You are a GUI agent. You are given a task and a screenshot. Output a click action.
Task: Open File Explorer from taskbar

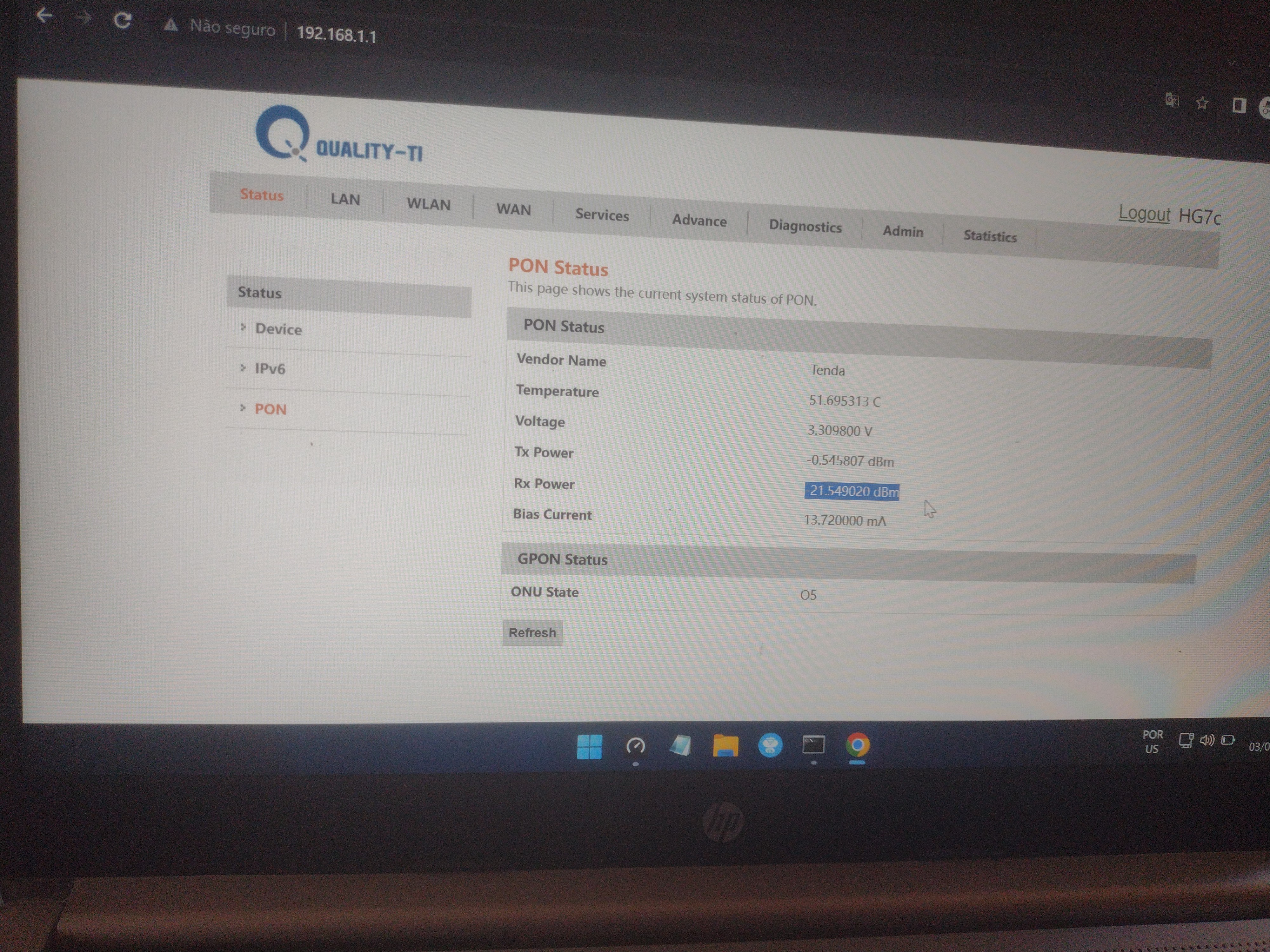[x=725, y=746]
